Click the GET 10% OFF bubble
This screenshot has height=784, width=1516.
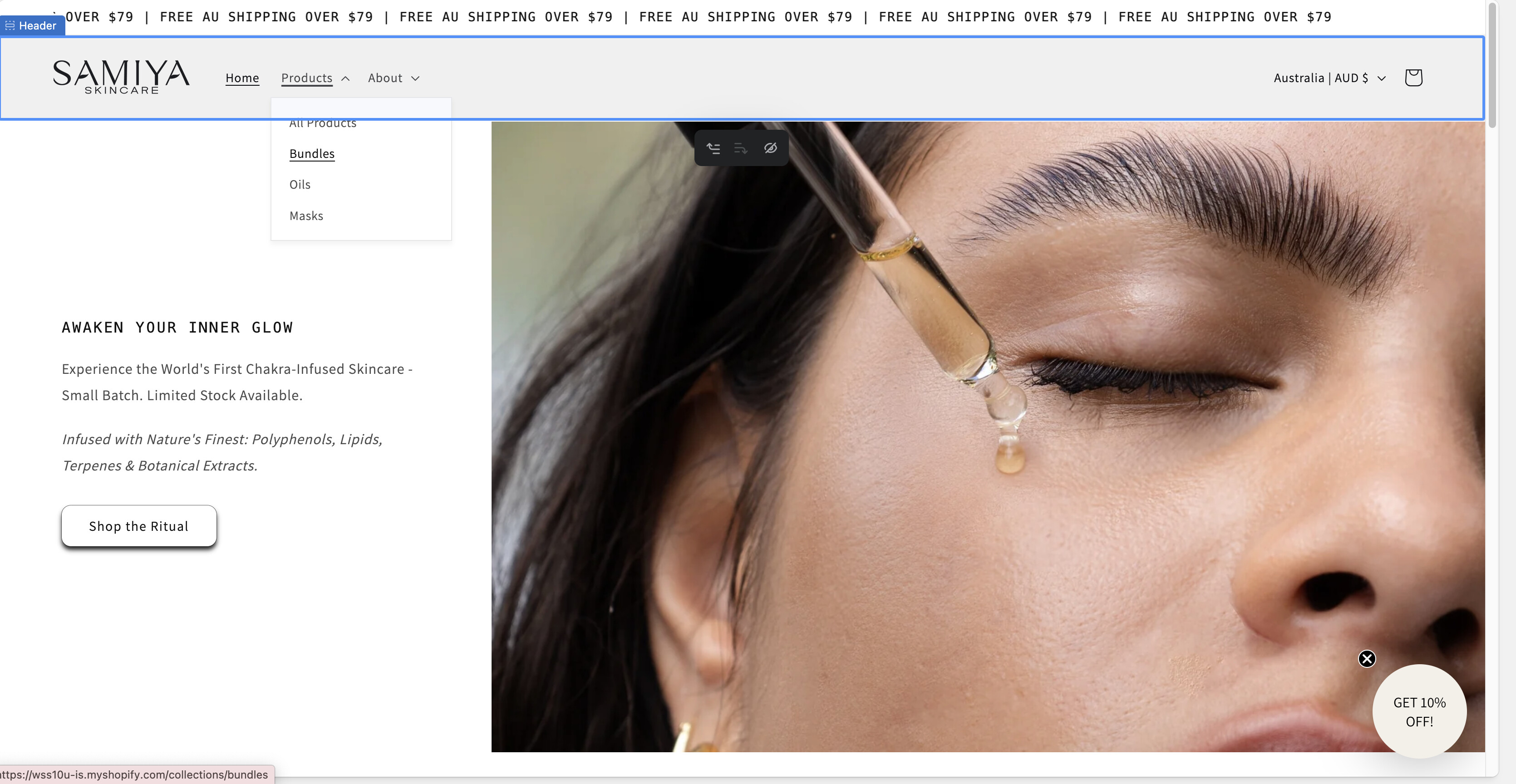click(1419, 712)
